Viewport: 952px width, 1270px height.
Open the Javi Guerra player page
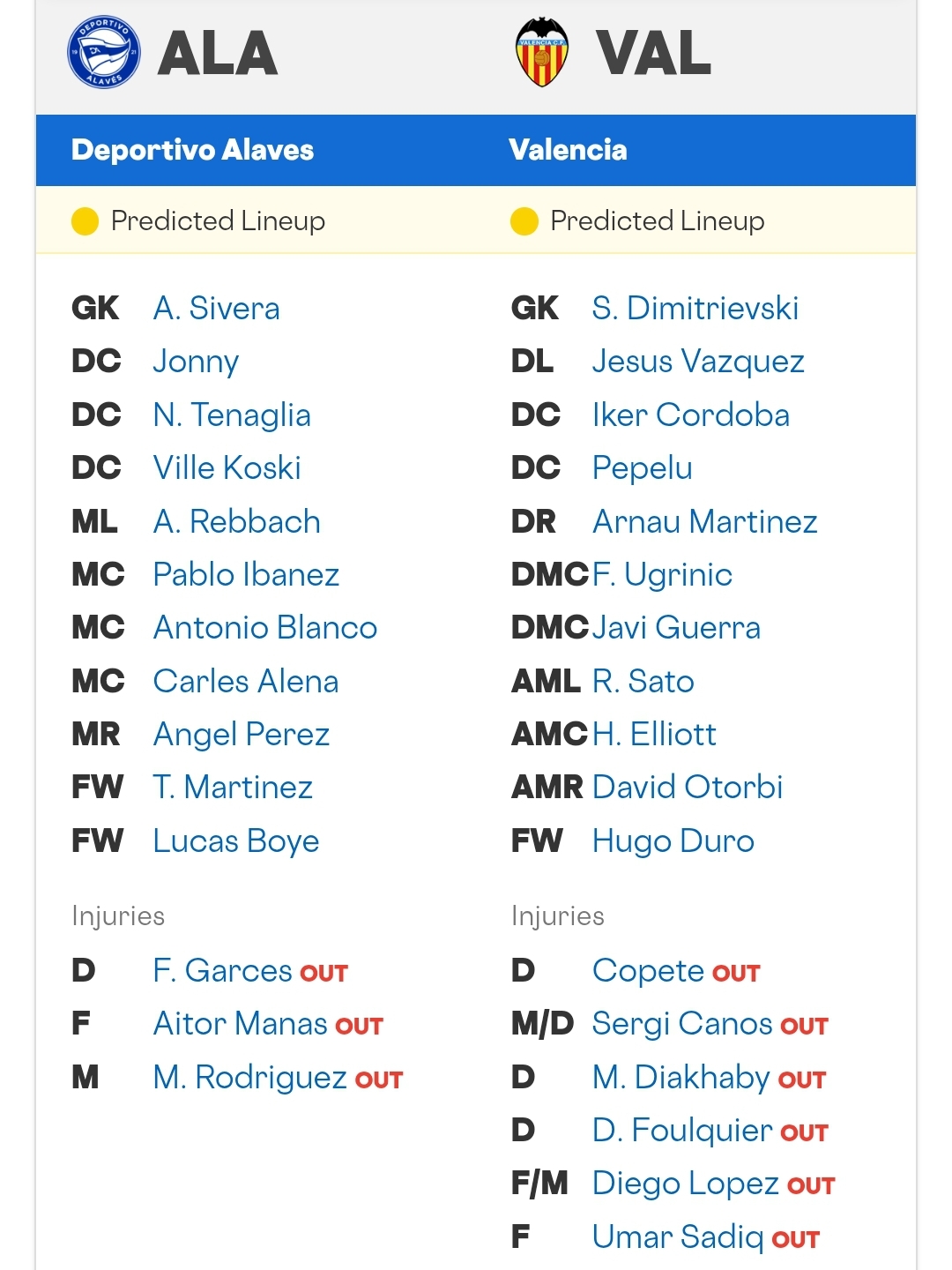click(x=676, y=628)
